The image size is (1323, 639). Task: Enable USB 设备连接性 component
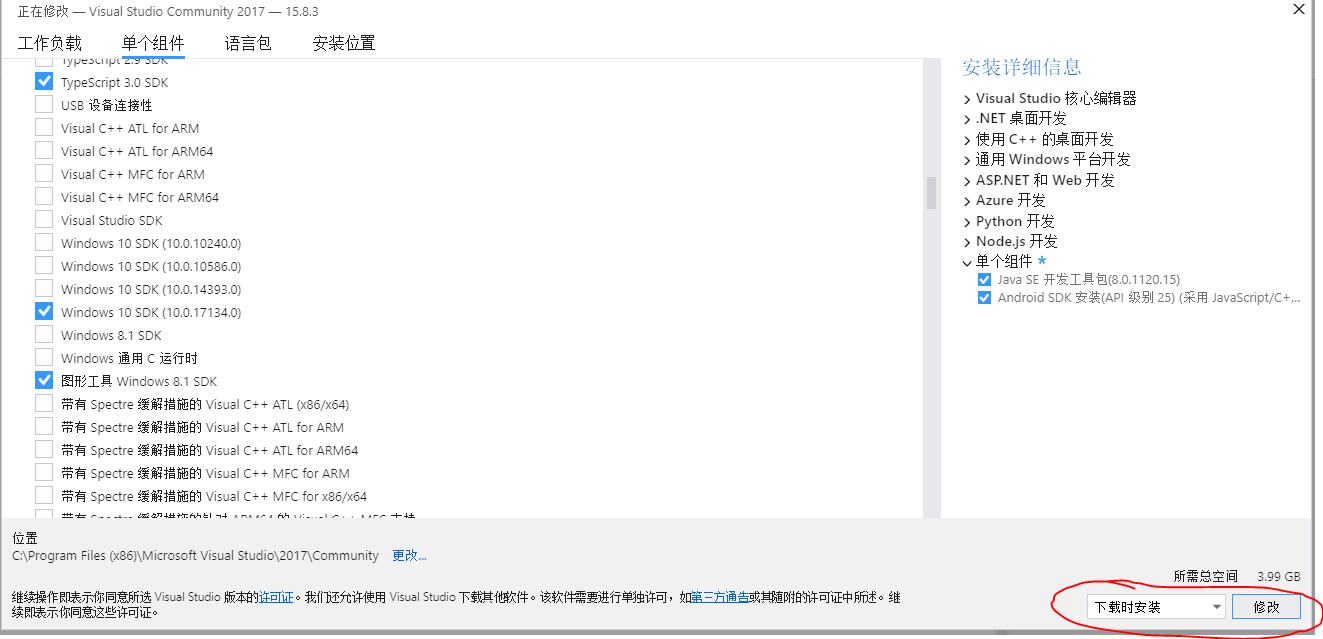point(43,104)
